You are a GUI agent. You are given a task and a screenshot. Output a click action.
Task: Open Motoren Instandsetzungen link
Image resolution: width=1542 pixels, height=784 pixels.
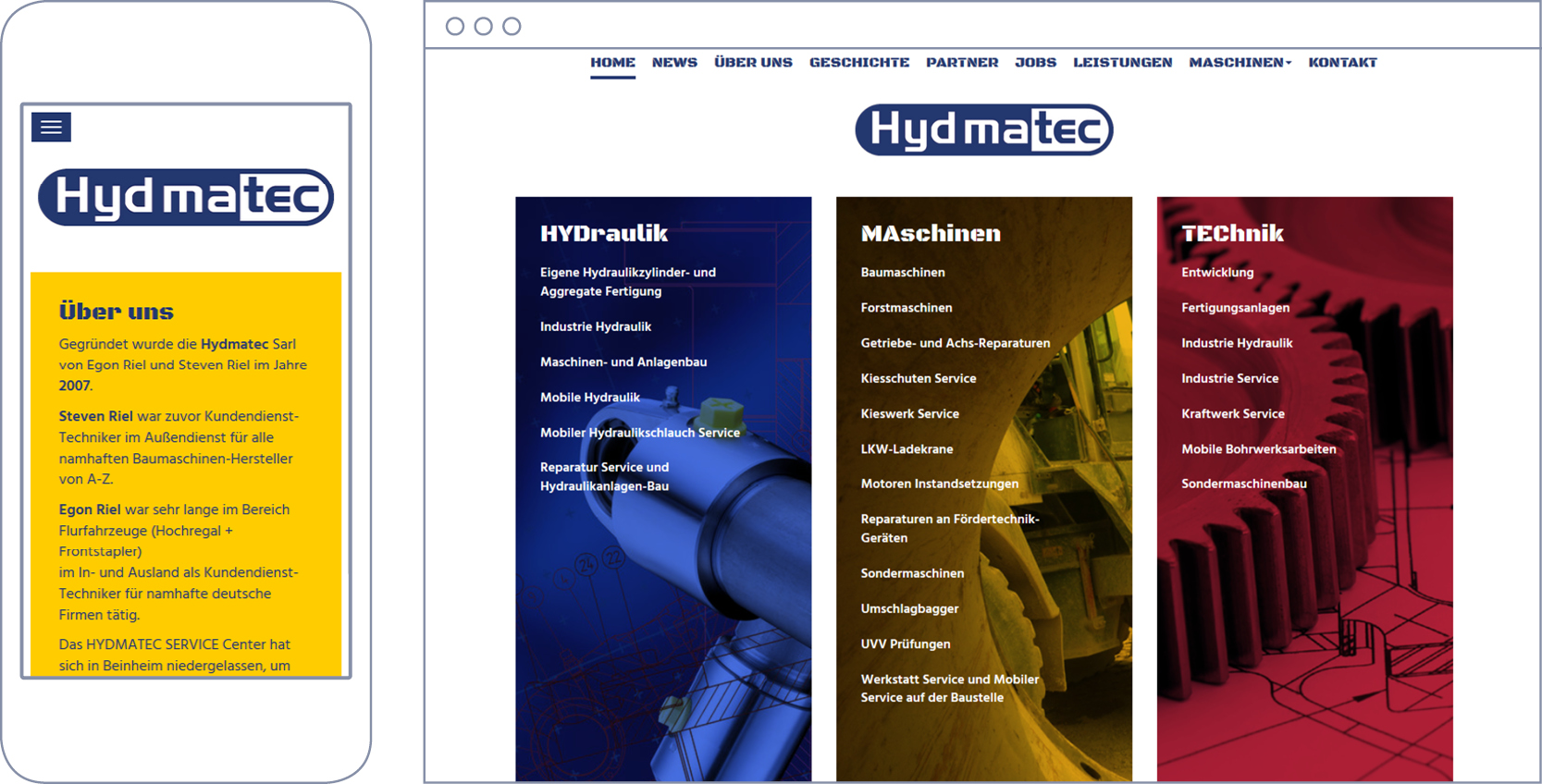(x=940, y=484)
